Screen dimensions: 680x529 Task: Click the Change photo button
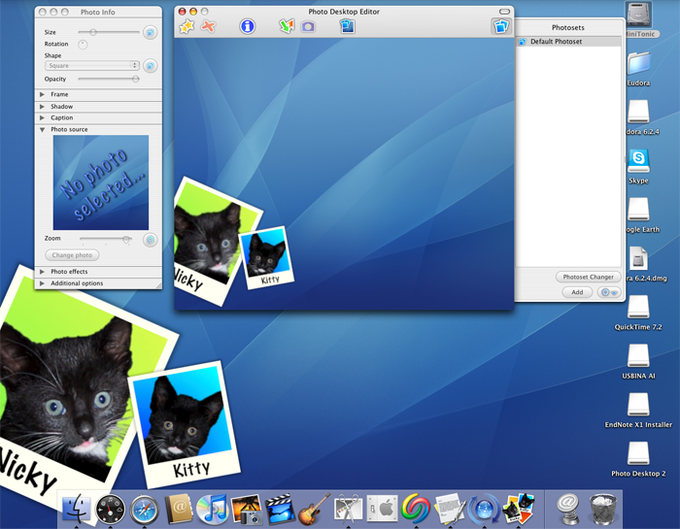pos(72,255)
